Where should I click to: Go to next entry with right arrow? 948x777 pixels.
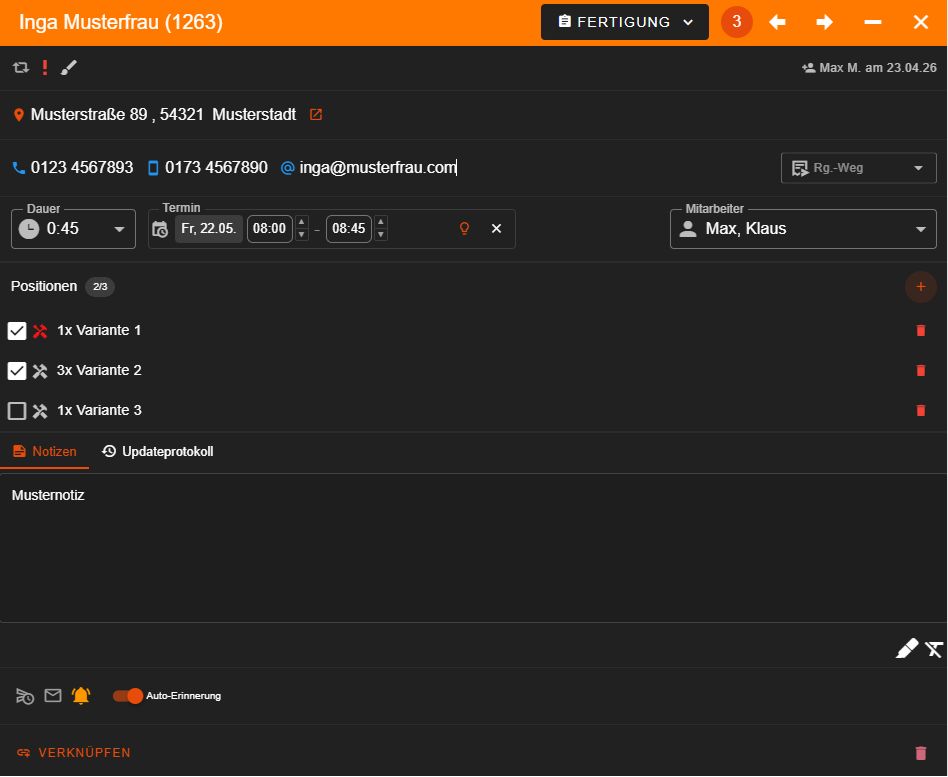(x=825, y=22)
